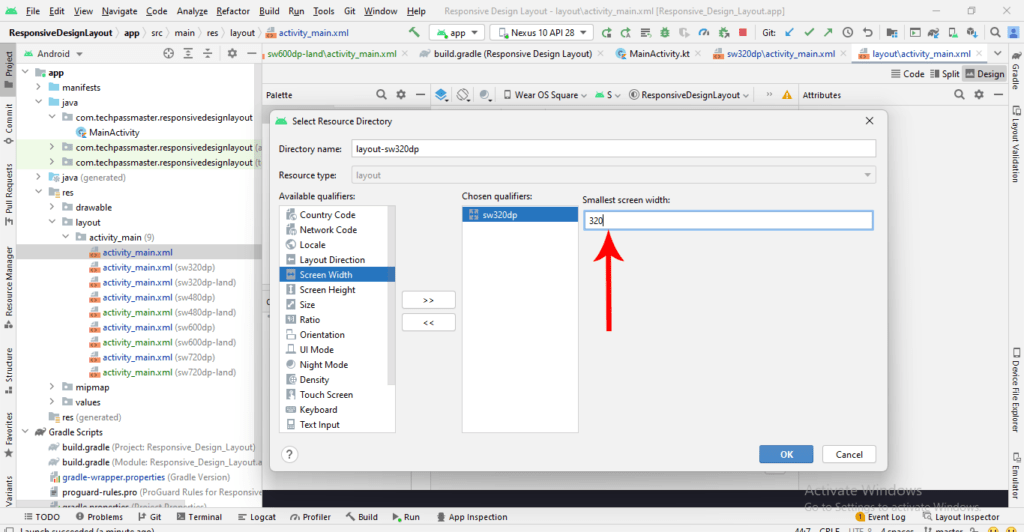Click the Attributes panel gear icon

pos(979,95)
